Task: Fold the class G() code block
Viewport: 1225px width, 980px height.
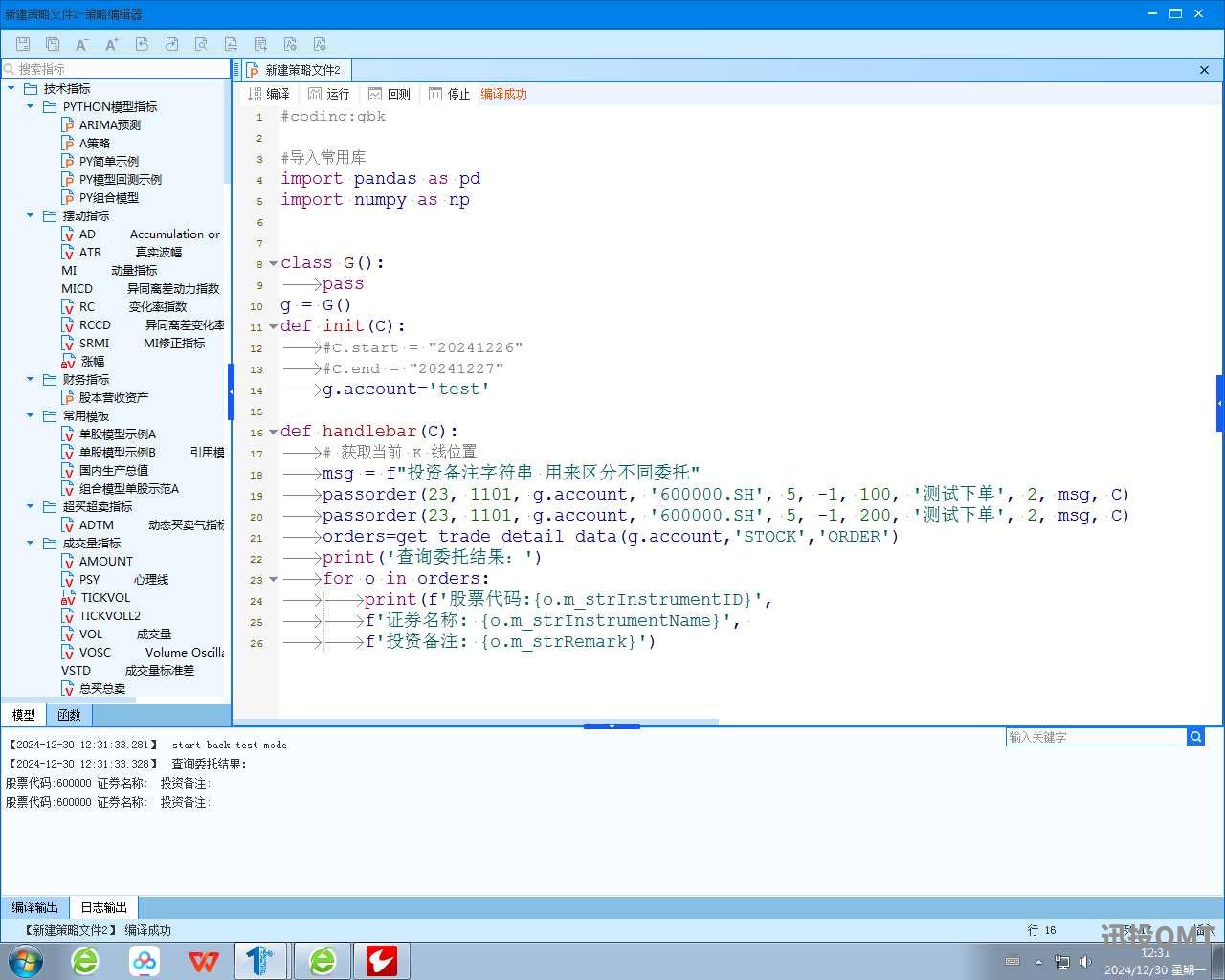Action: pos(273,263)
